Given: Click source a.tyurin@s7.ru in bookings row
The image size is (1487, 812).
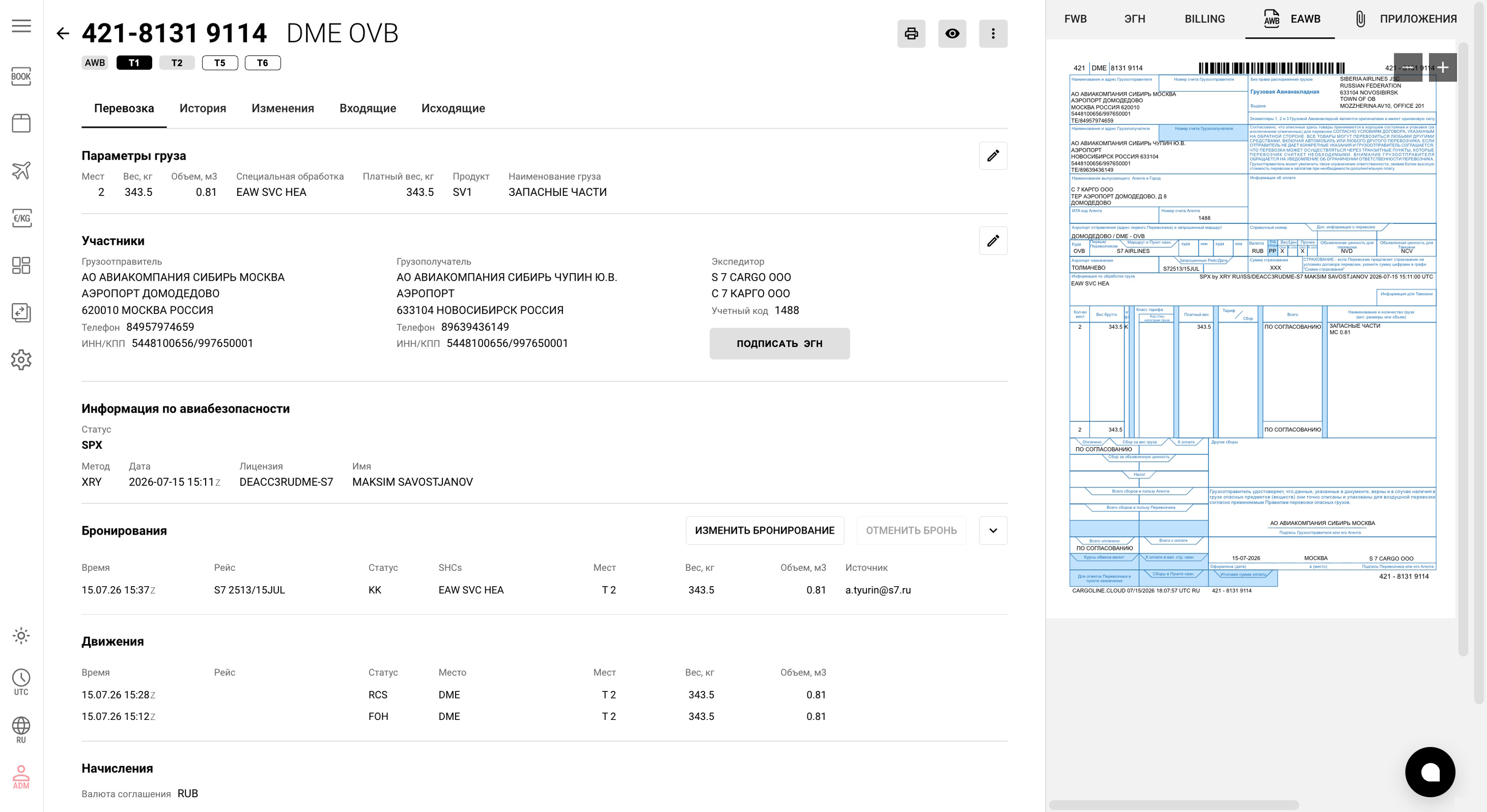Looking at the screenshot, I should click(x=878, y=590).
